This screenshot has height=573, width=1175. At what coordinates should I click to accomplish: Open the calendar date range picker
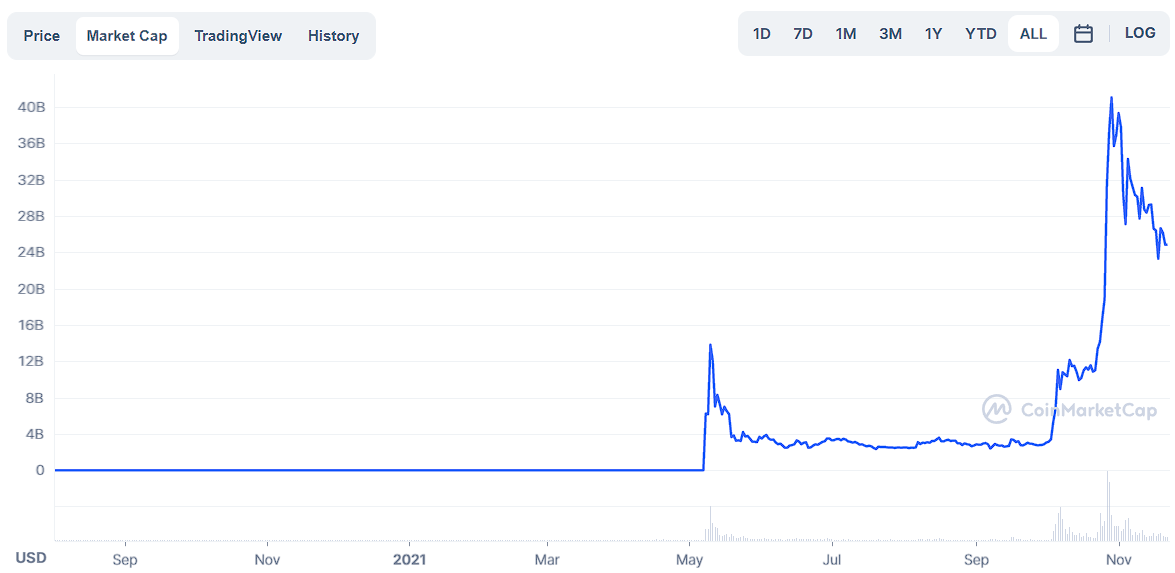[x=1083, y=34]
